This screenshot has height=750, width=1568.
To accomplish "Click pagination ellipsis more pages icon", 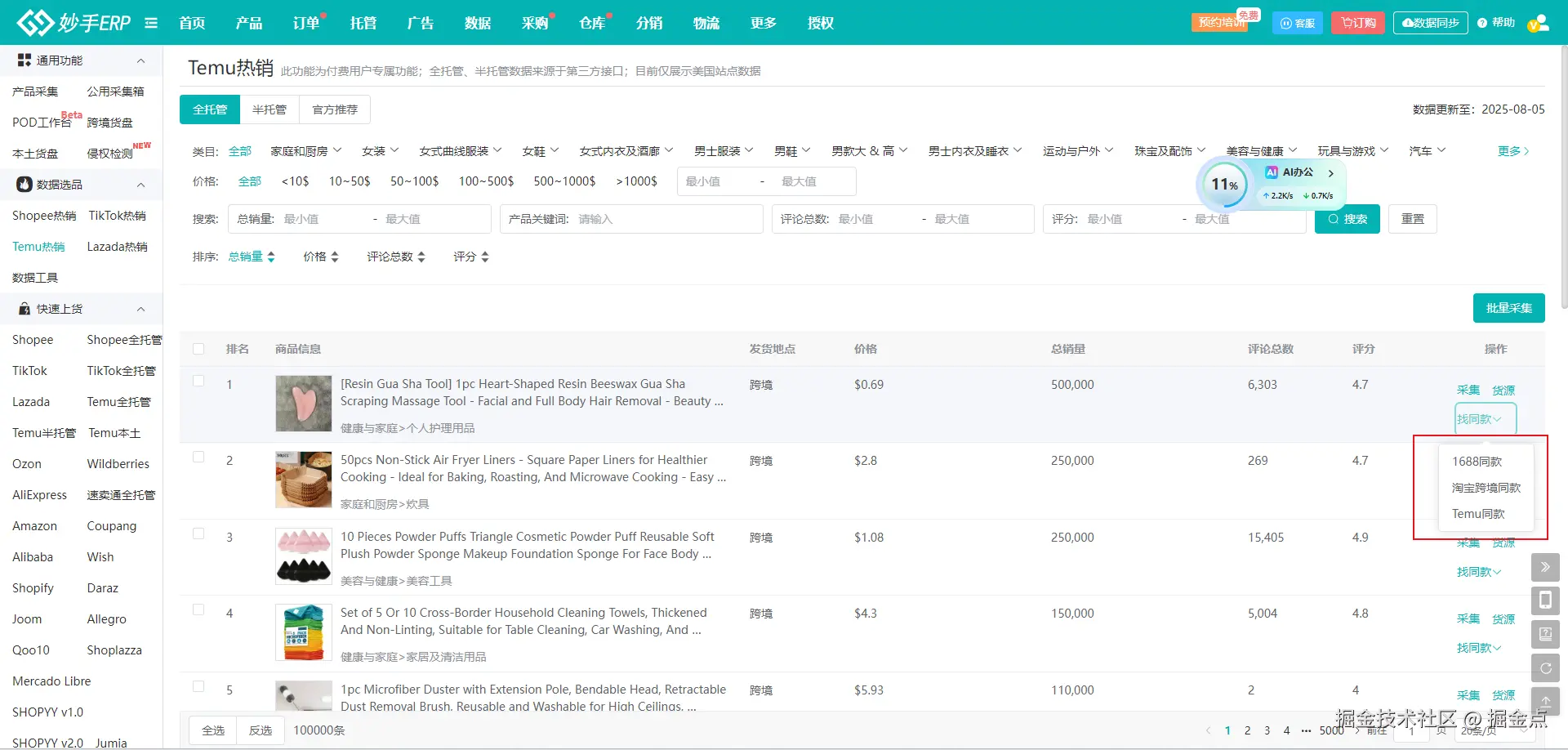I will tap(1307, 730).
